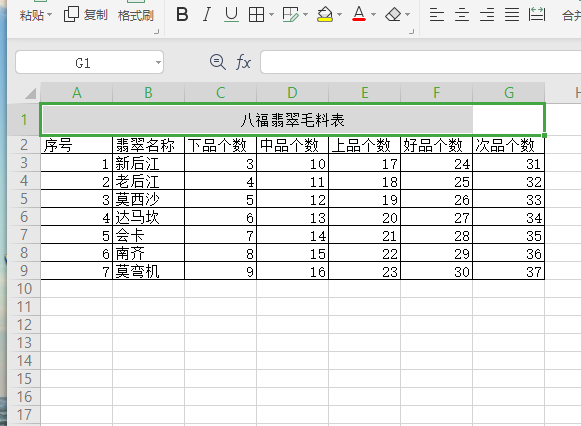This screenshot has width=581, height=426.
Task: Apply yellow fill color
Action: (x=325, y=15)
